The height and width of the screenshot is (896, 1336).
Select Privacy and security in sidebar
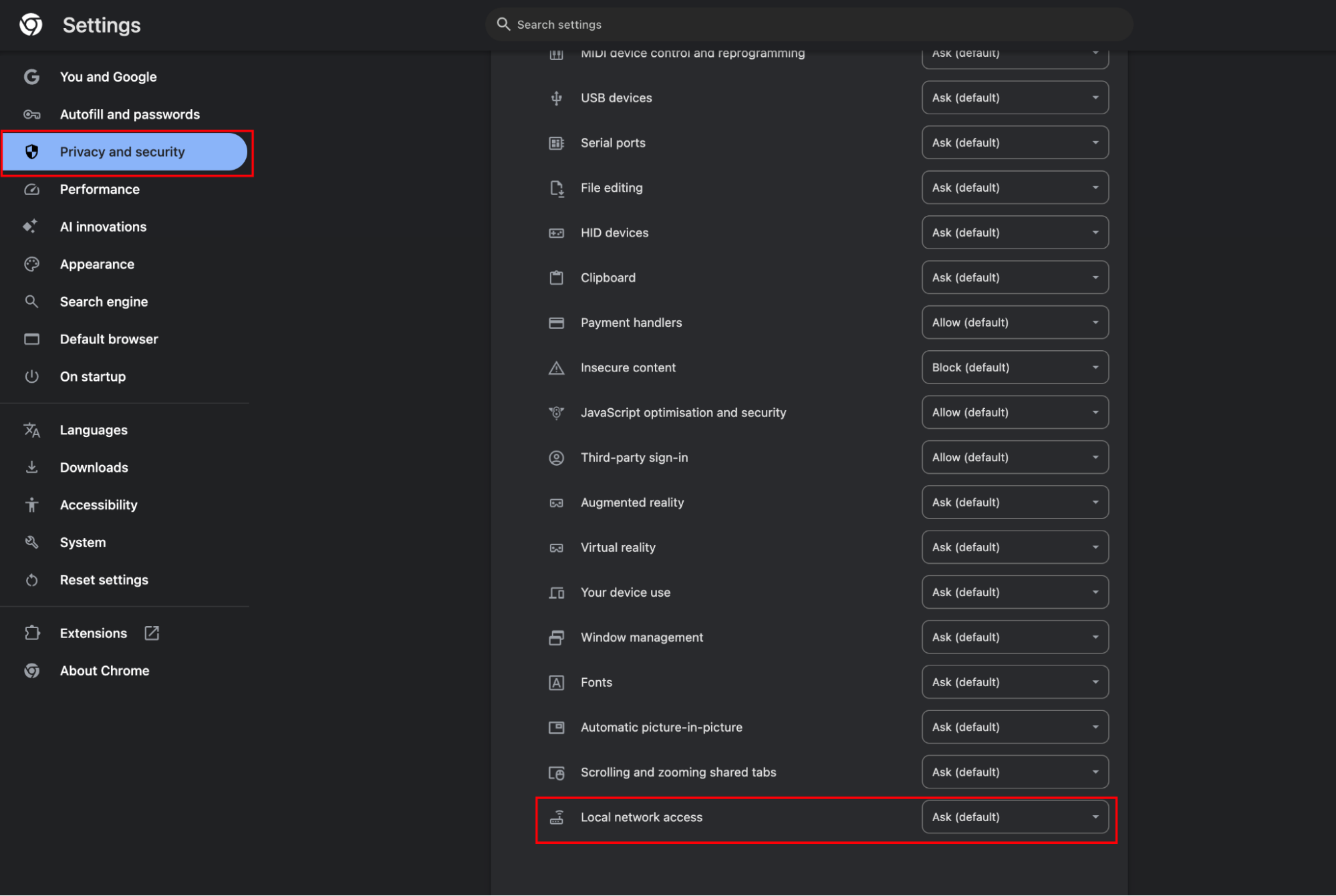click(x=122, y=152)
